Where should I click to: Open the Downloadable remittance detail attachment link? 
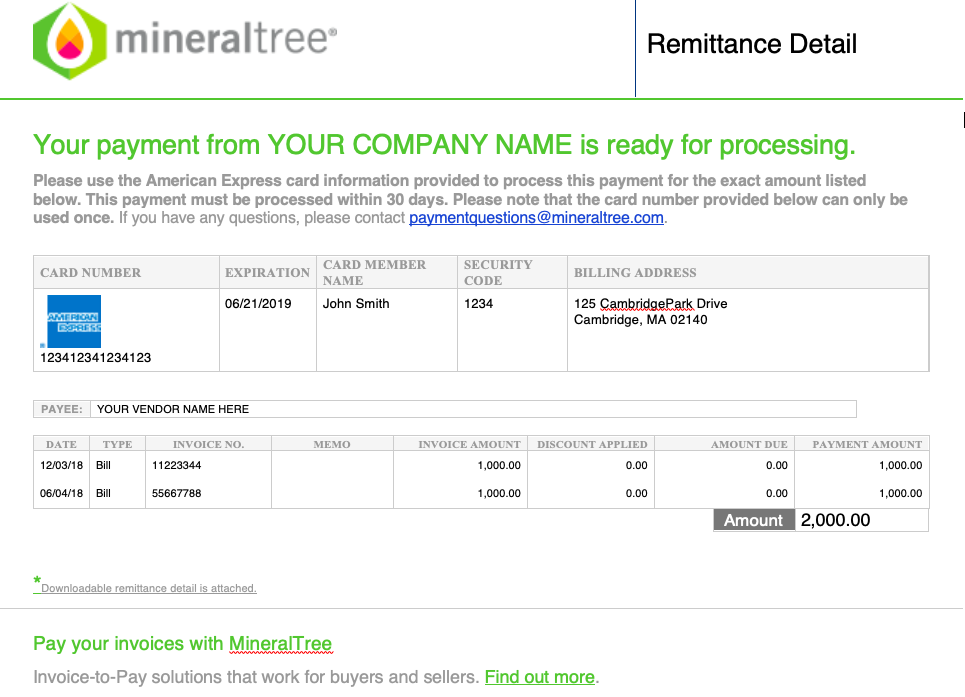pos(148,588)
